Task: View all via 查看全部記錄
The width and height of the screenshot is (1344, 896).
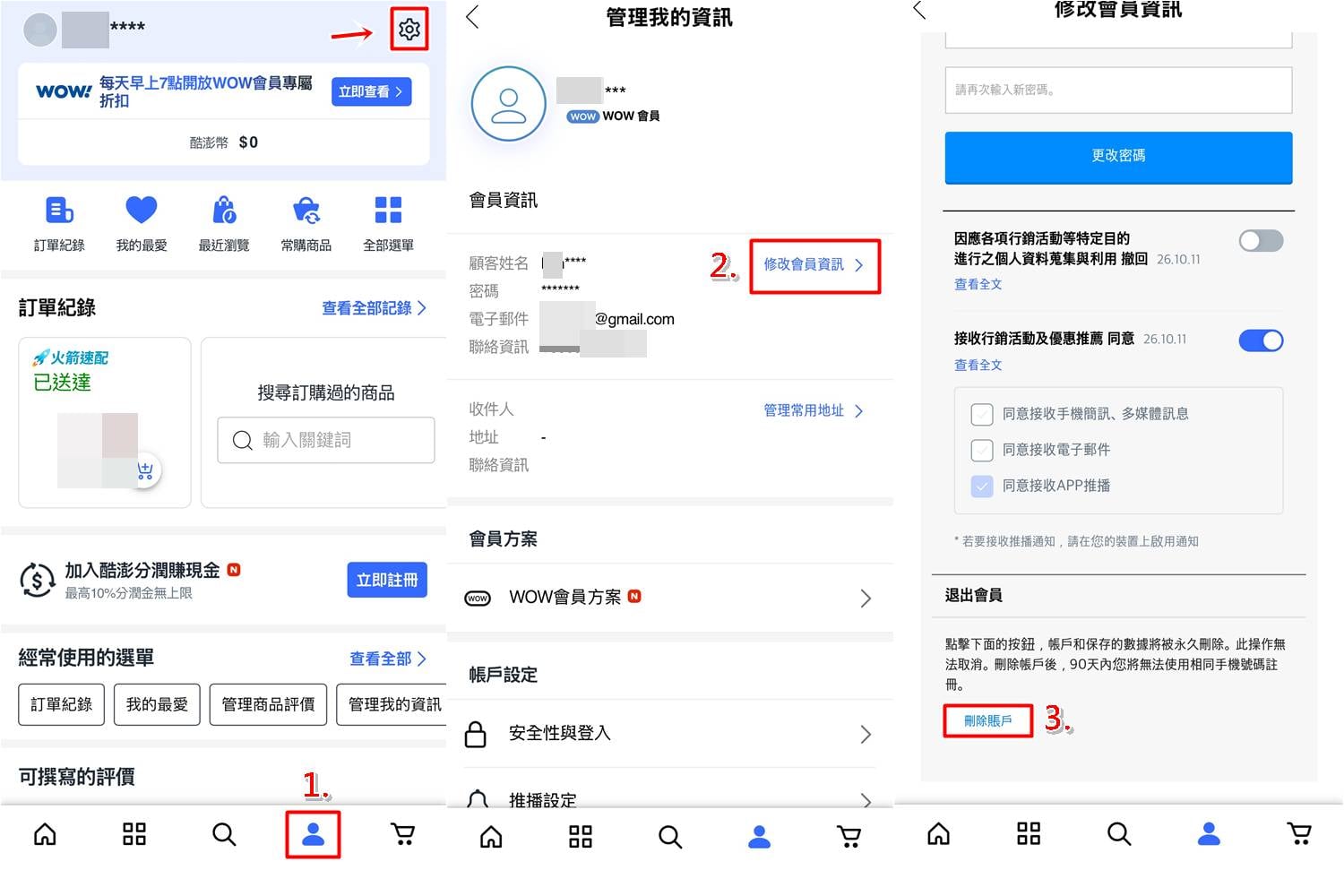Action: [374, 308]
